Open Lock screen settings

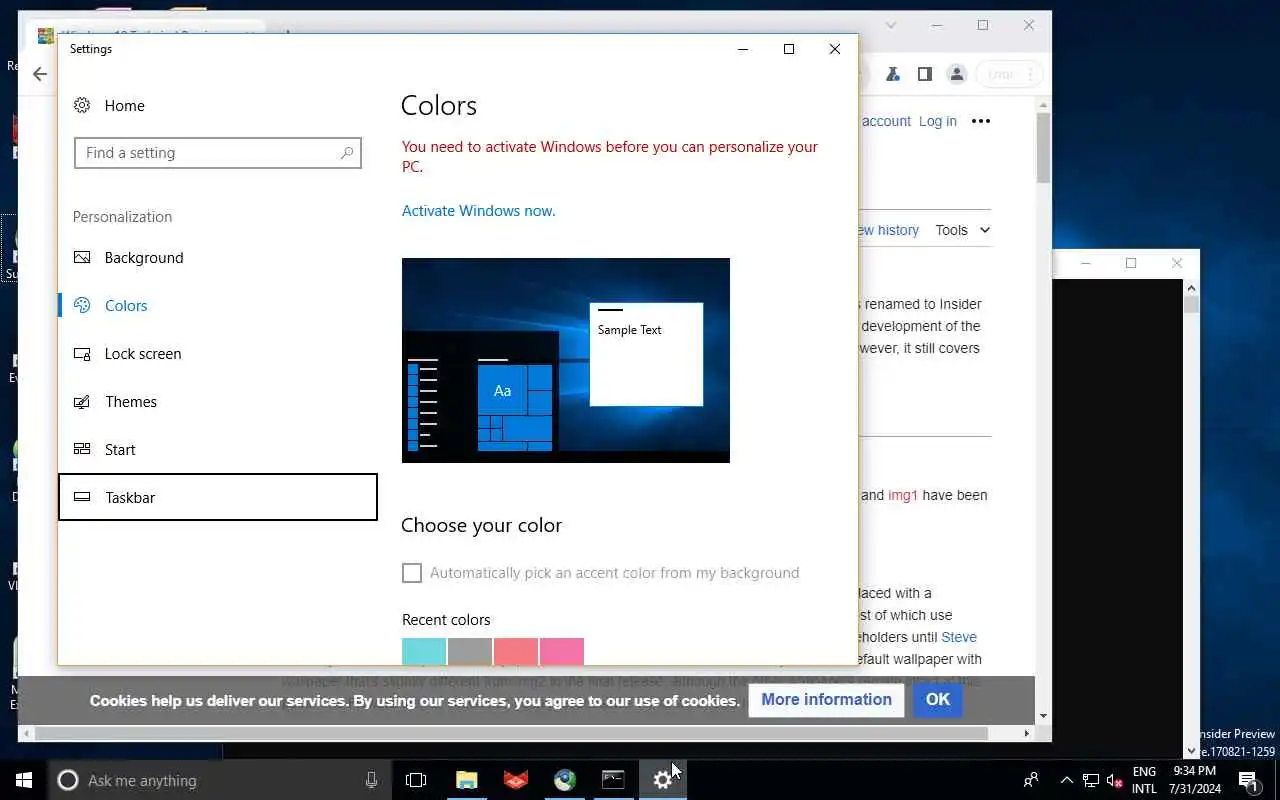click(x=218, y=354)
